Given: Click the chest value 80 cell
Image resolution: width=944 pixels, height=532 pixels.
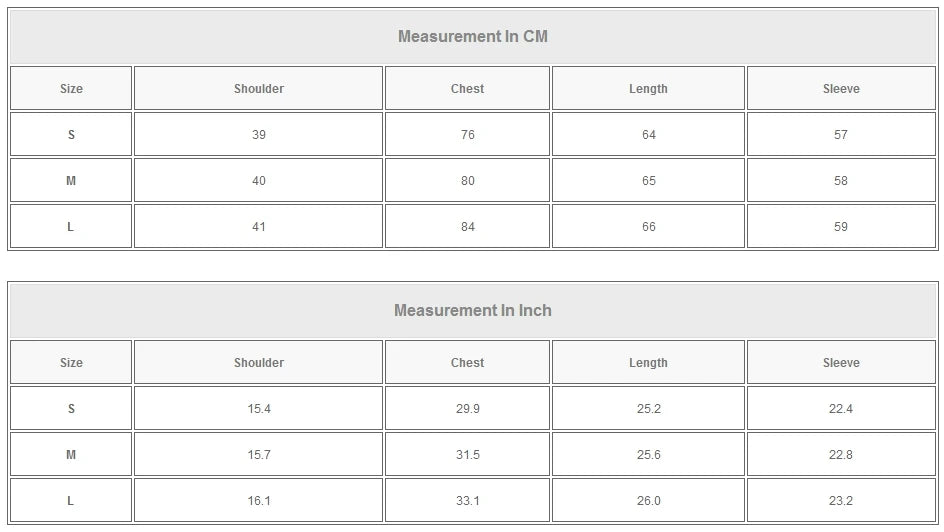Looking at the screenshot, I should click(467, 181).
